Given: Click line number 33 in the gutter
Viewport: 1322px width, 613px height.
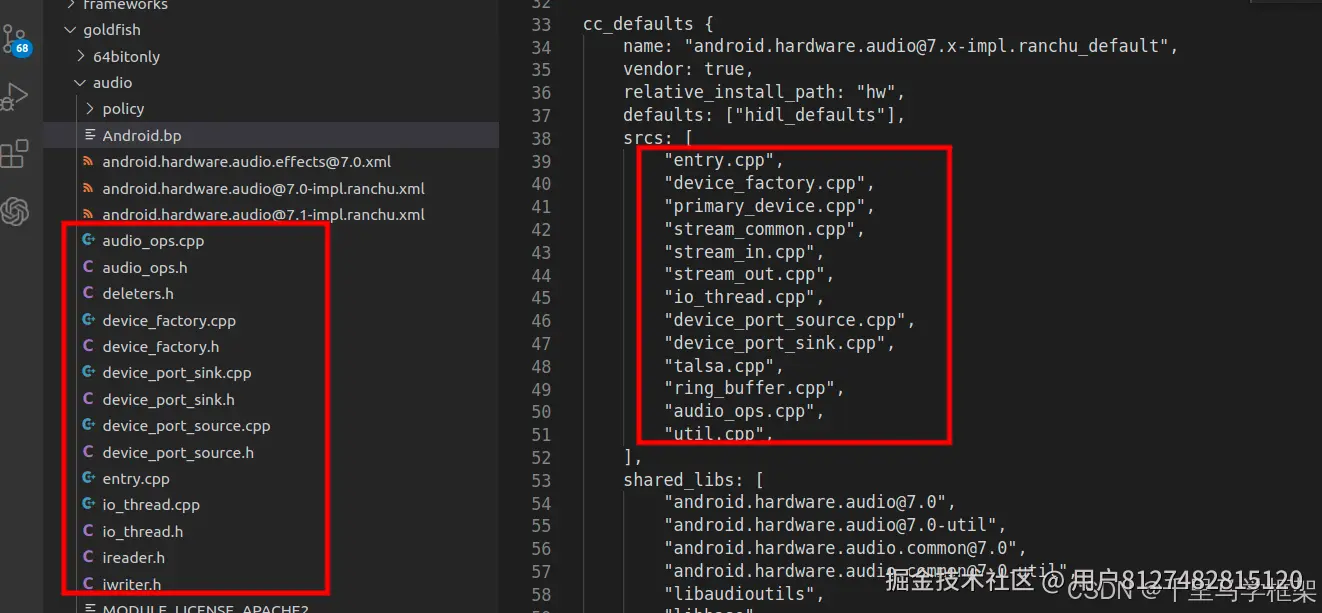Looking at the screenshot, I should (541, 24).
